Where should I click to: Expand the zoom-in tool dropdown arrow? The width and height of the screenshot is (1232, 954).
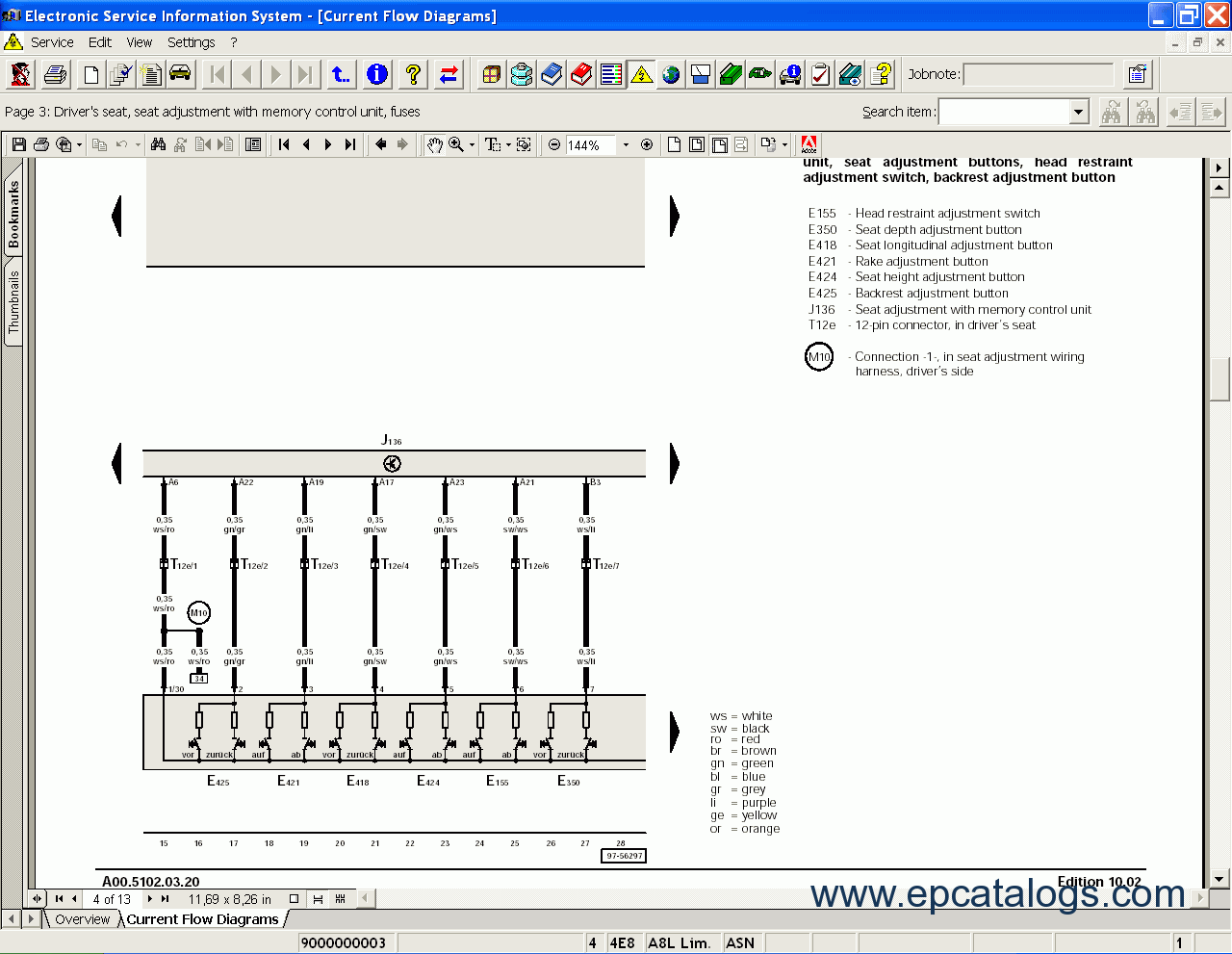(472, 144)
